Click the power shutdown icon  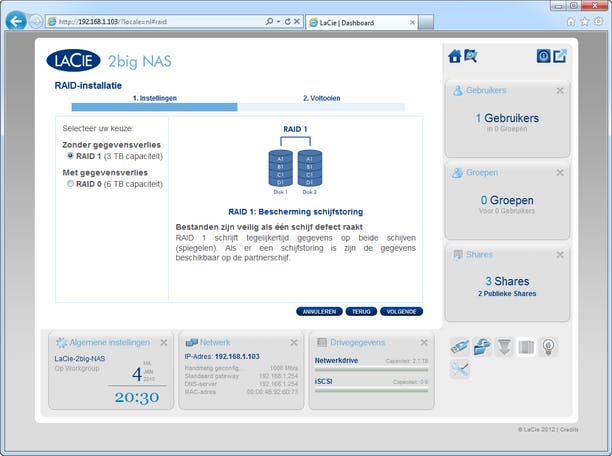point(543,56)
